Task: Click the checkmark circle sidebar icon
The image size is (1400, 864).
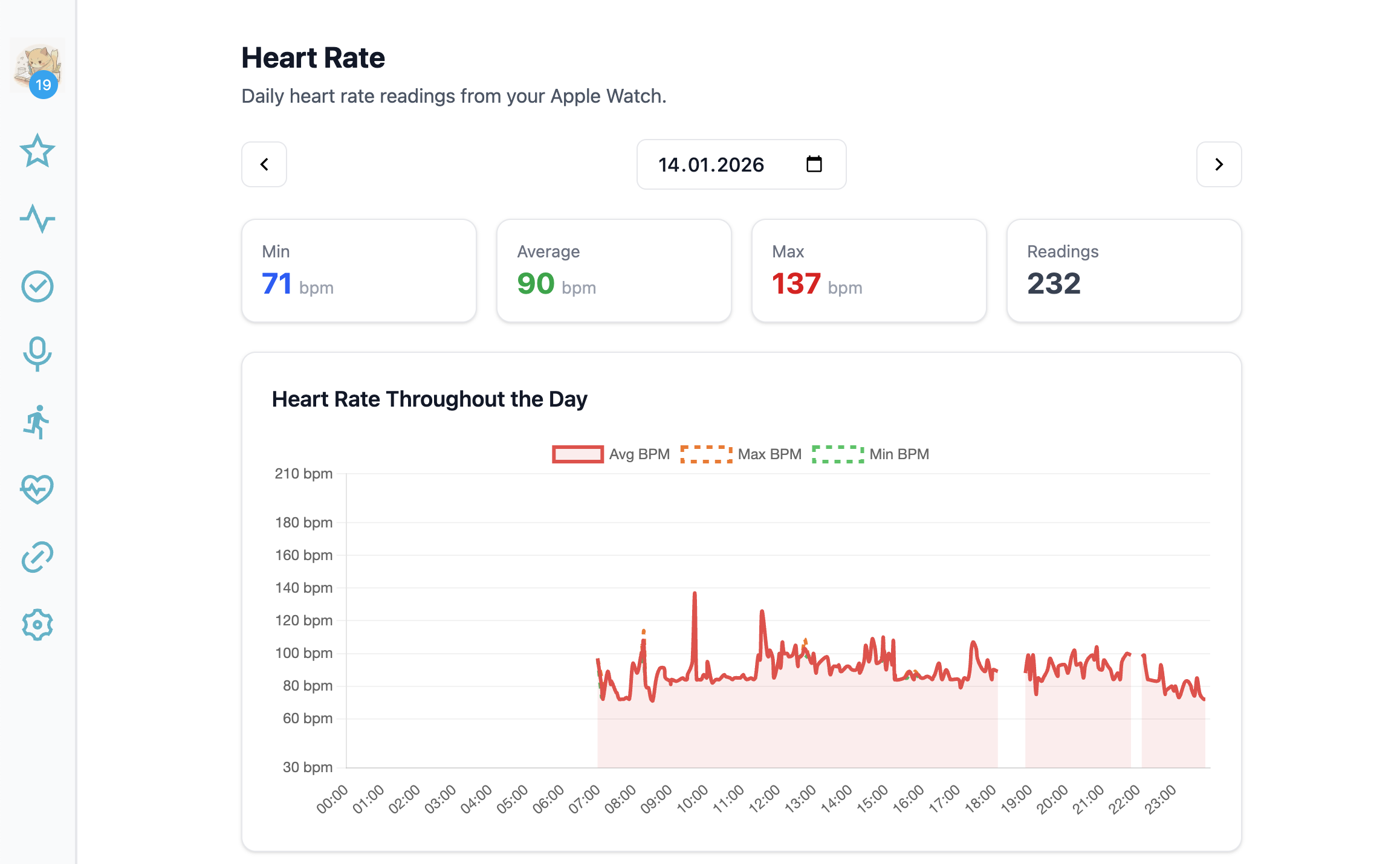Action: point(37,286)
